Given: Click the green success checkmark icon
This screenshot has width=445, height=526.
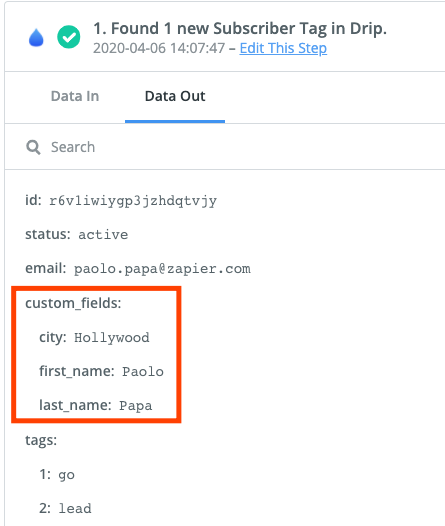Looking at the screenshot, I should pyautogui.click(x=69, y=37).
